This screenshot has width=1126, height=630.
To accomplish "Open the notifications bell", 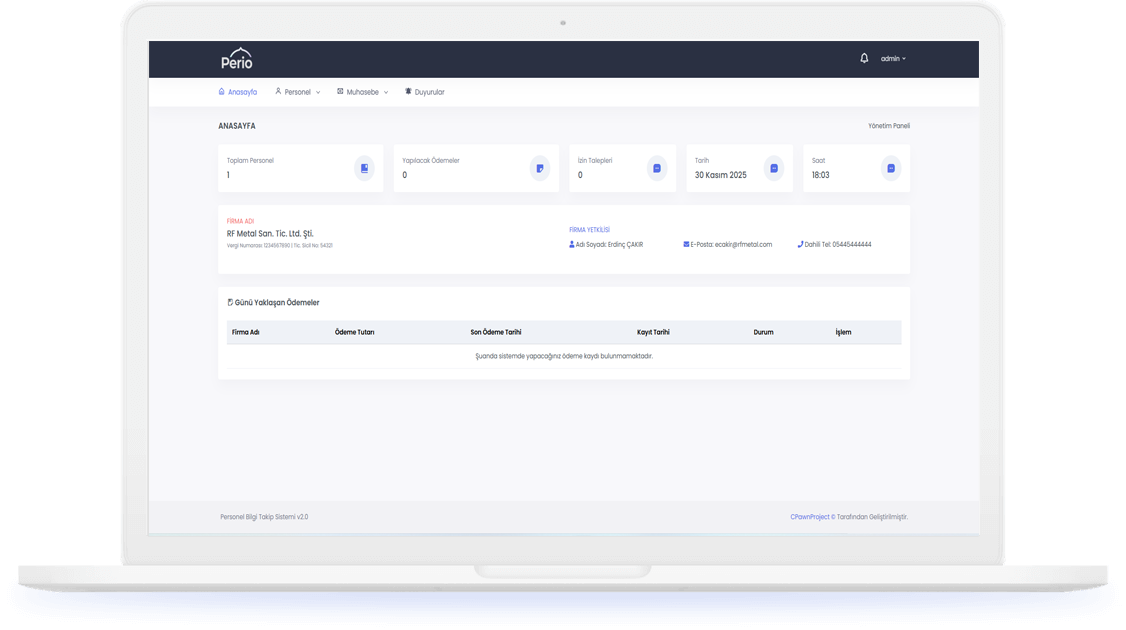I will [x=864, y=58].
